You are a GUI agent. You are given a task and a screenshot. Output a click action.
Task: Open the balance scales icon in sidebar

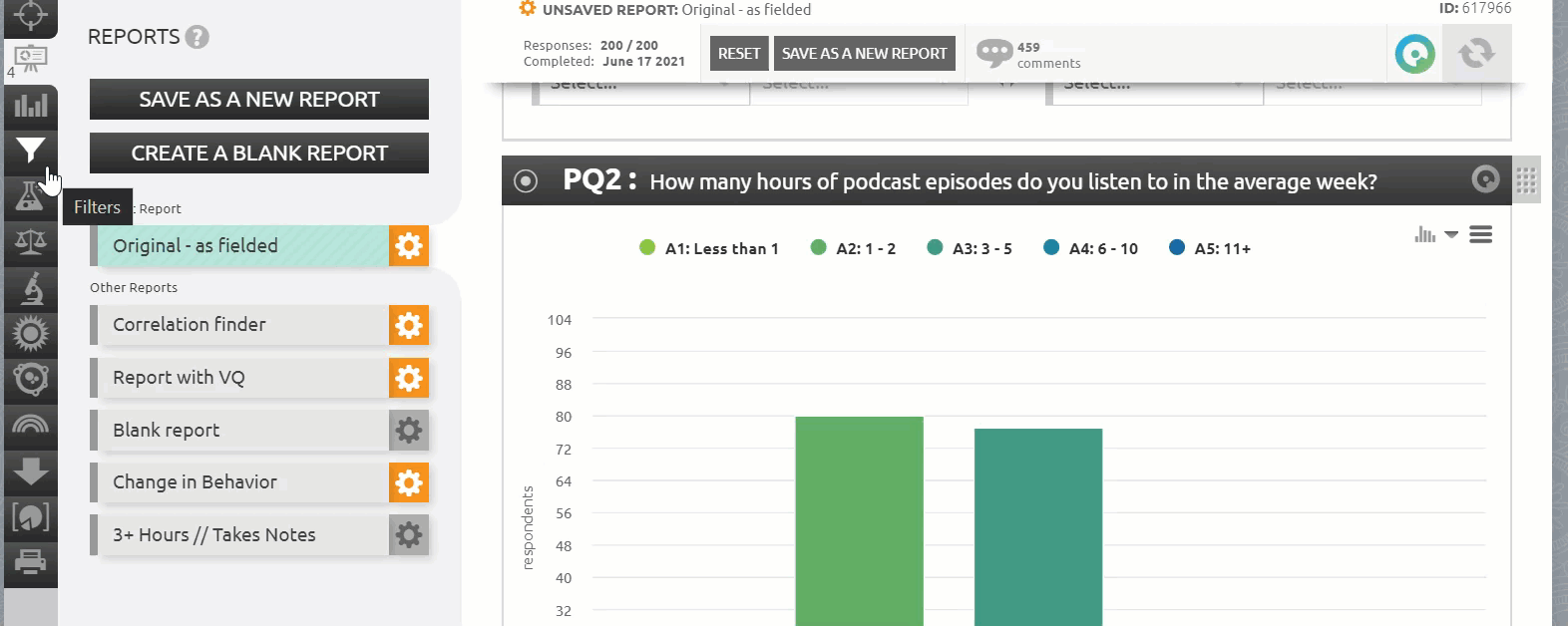(x=30, y=241)
